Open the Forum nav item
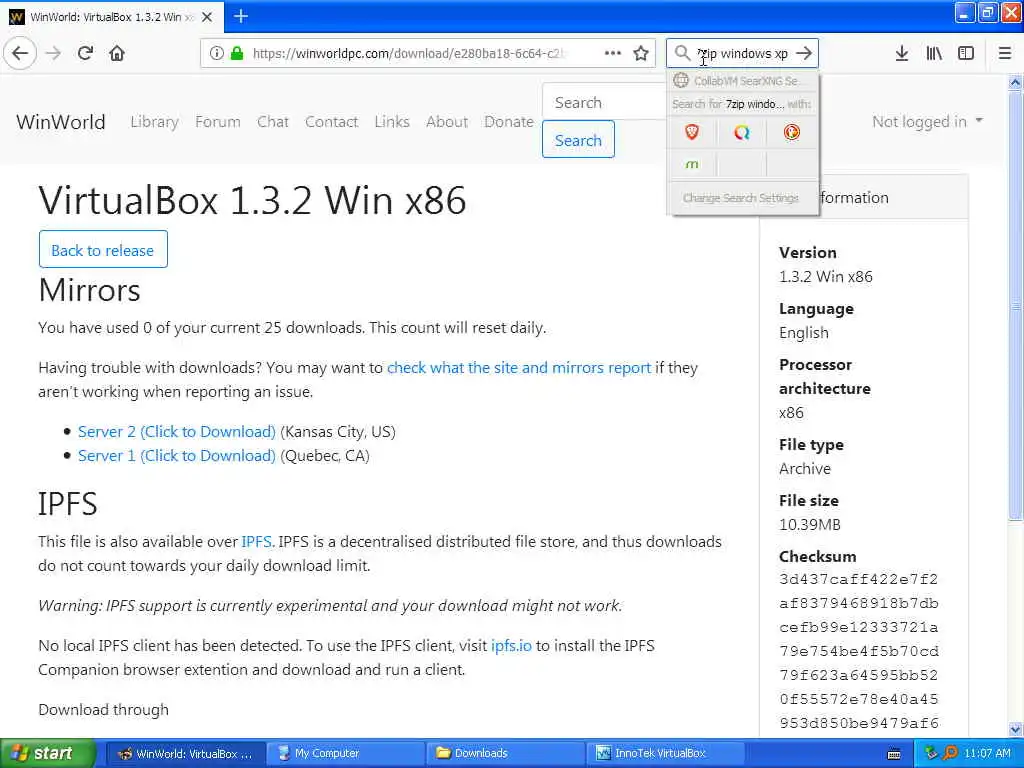 click(x=217, y=121)
